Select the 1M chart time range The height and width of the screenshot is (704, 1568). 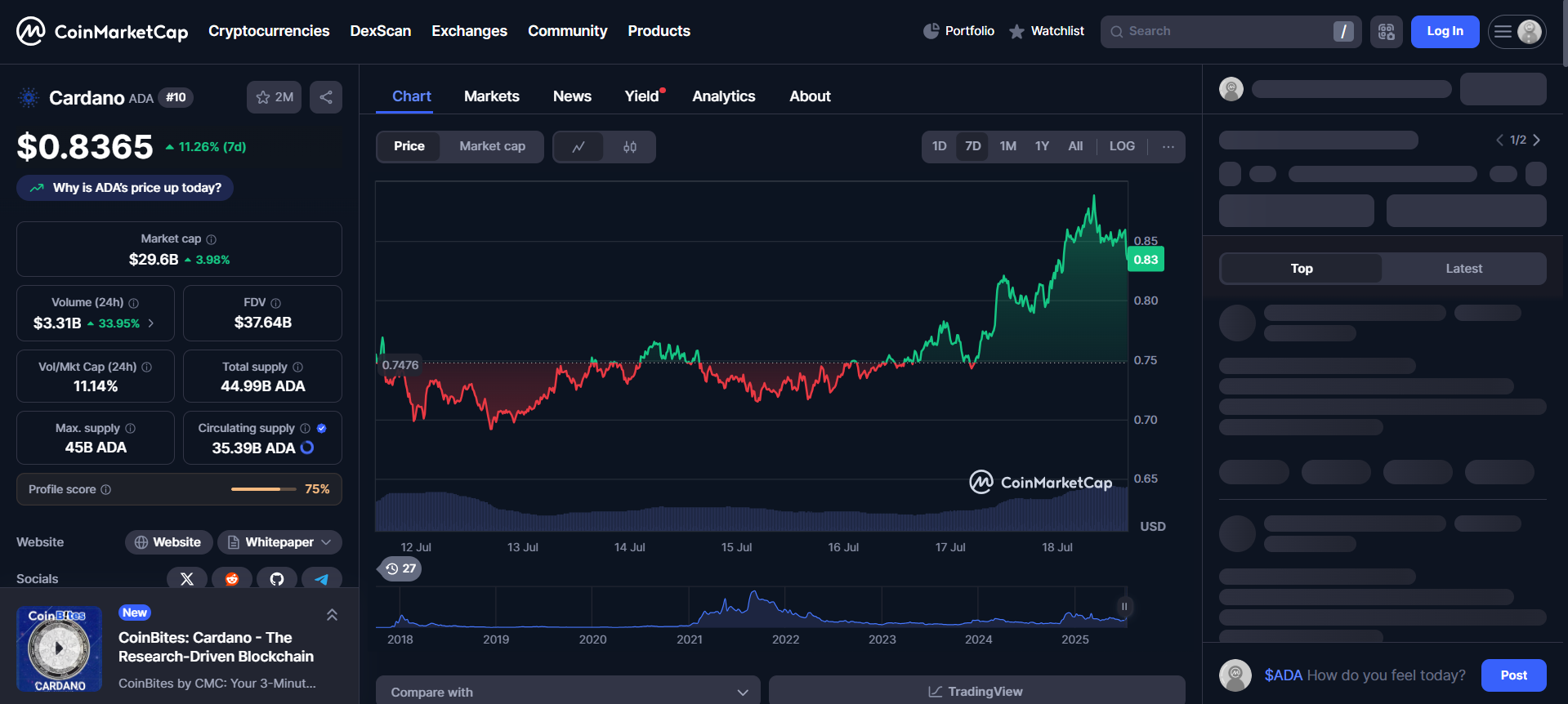point(1008,146)
